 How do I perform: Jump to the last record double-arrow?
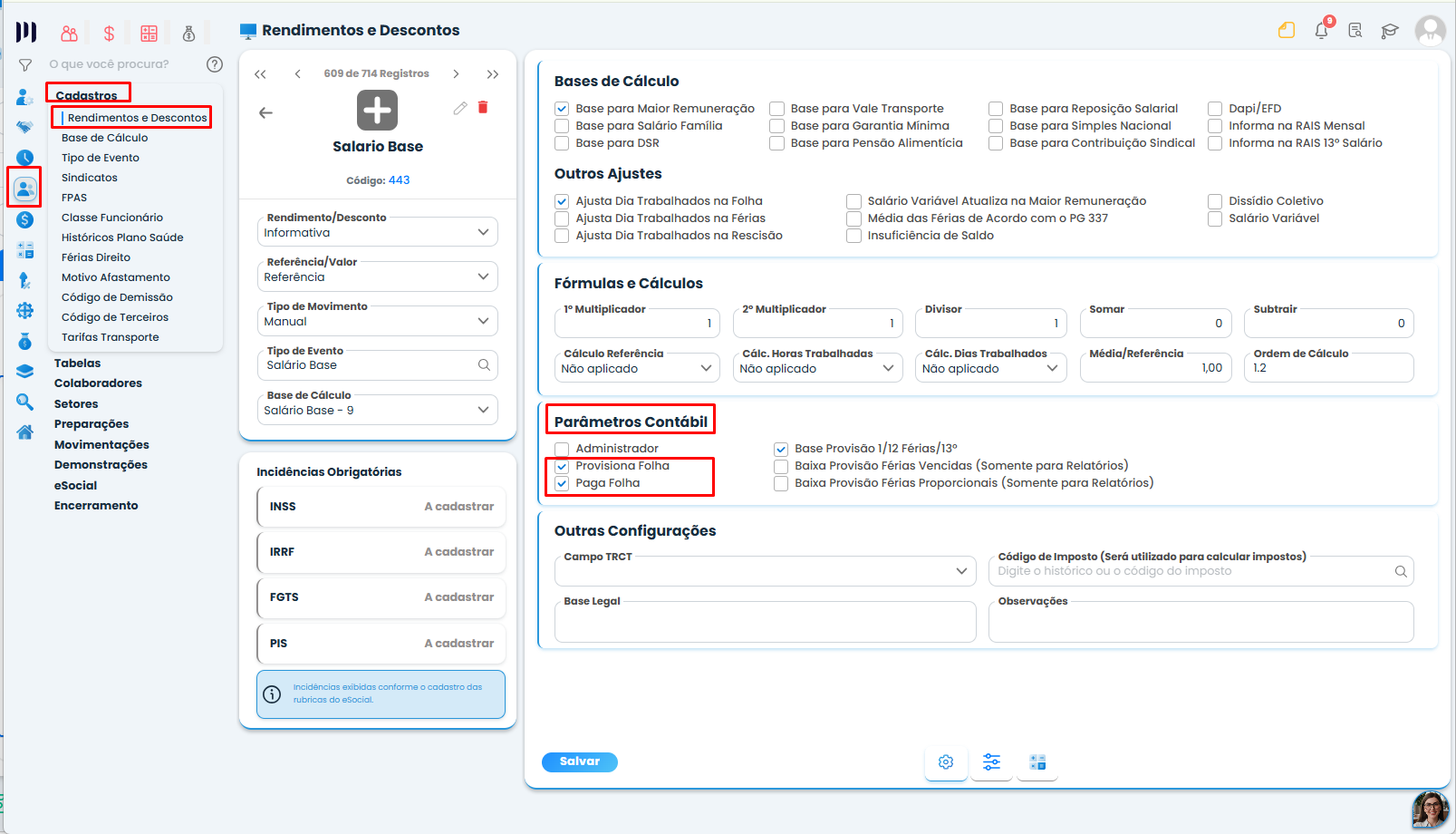tap(493, 74)
